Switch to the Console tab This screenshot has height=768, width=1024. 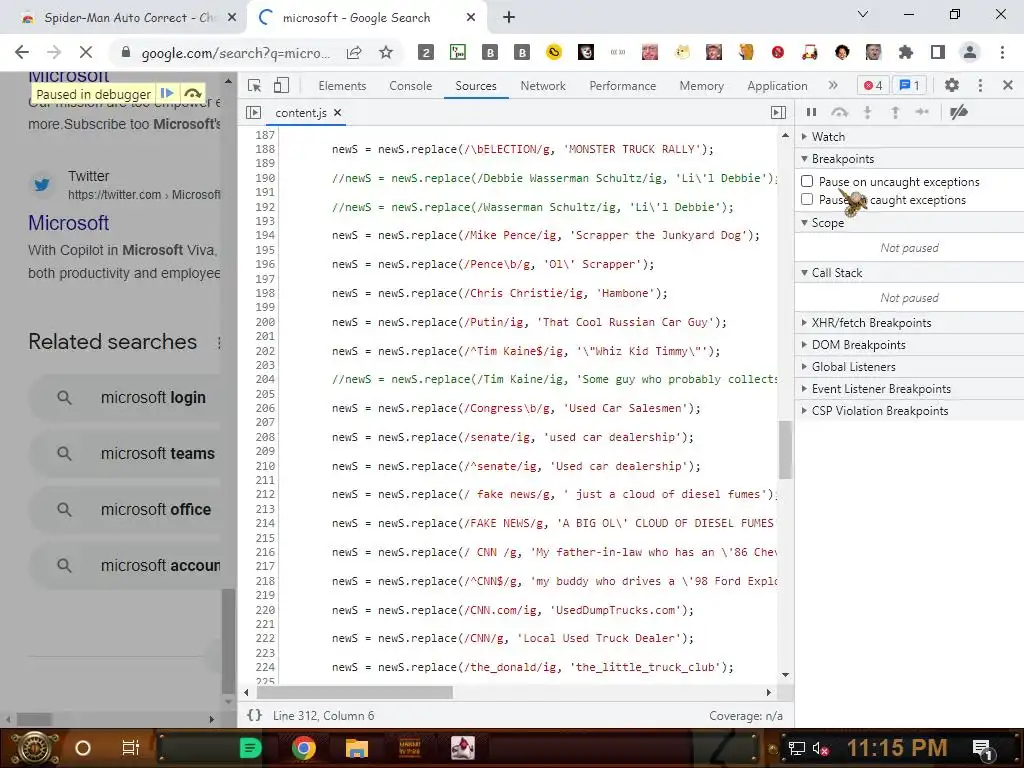point(410,86)
